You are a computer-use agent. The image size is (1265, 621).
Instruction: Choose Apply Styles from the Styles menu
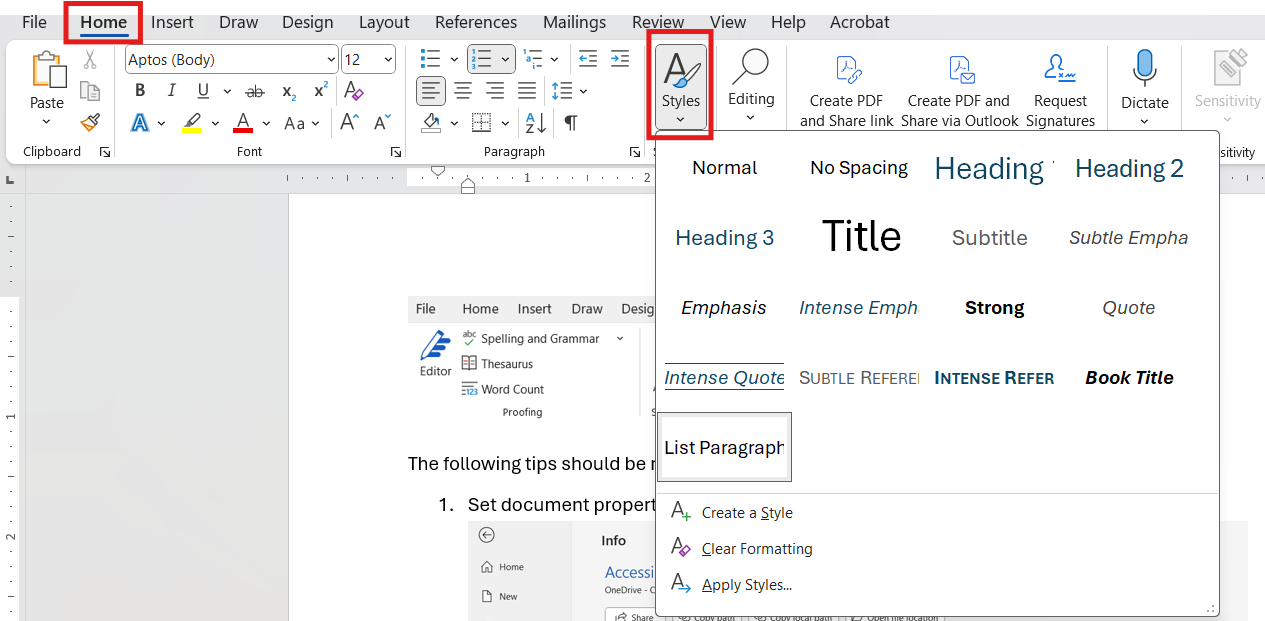tap(744, 584)
